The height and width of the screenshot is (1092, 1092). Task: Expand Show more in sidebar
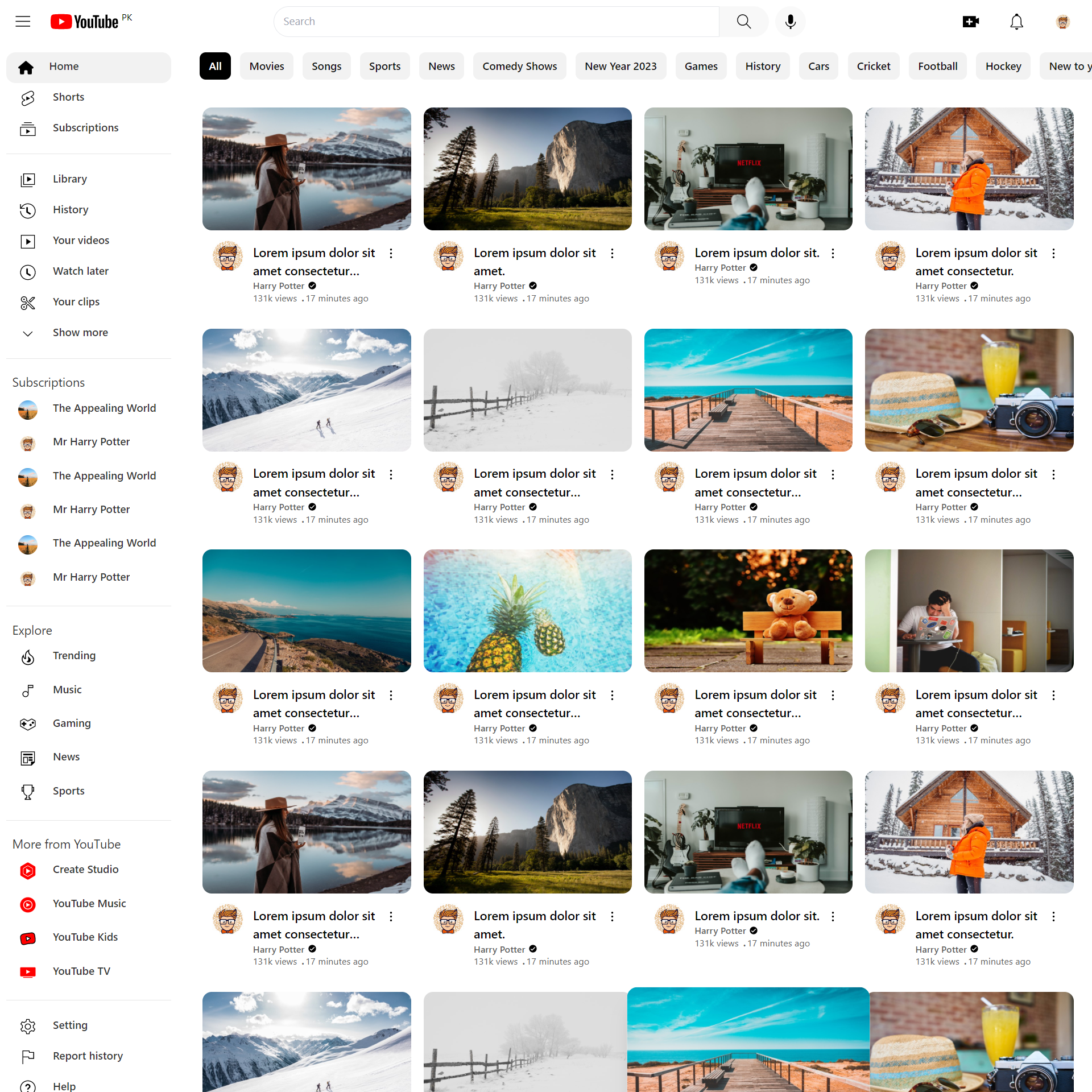[80, 333]
